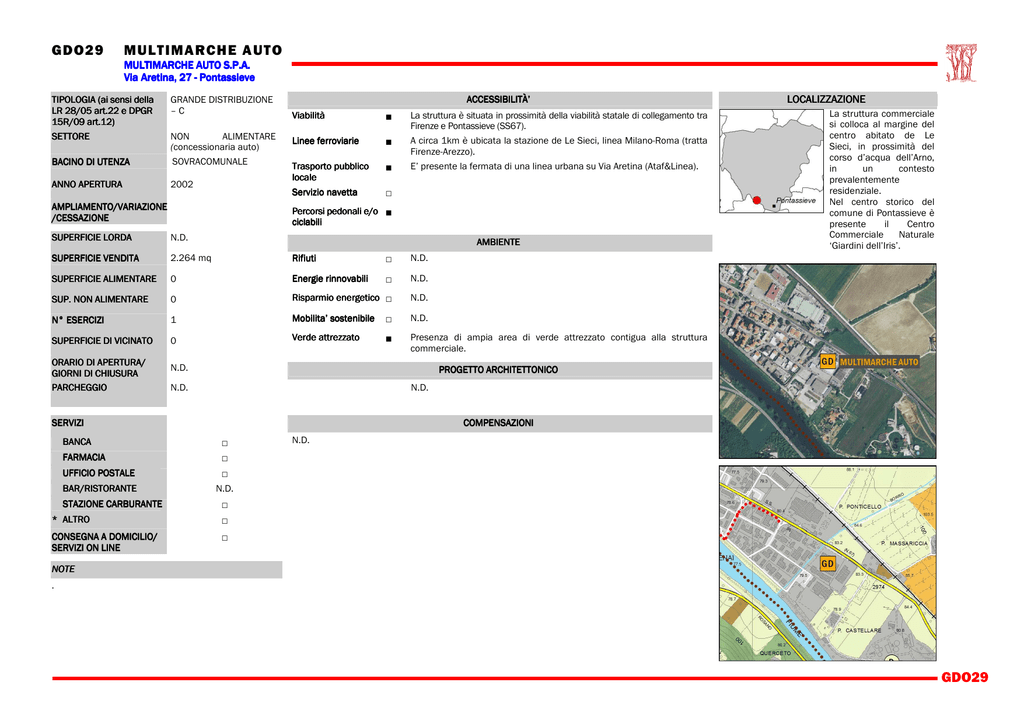Image resolution: width=1024 pixels, height=724 pixels.
Task: Click the TIPOLOGIA field label
Action: tap(103, 111)
